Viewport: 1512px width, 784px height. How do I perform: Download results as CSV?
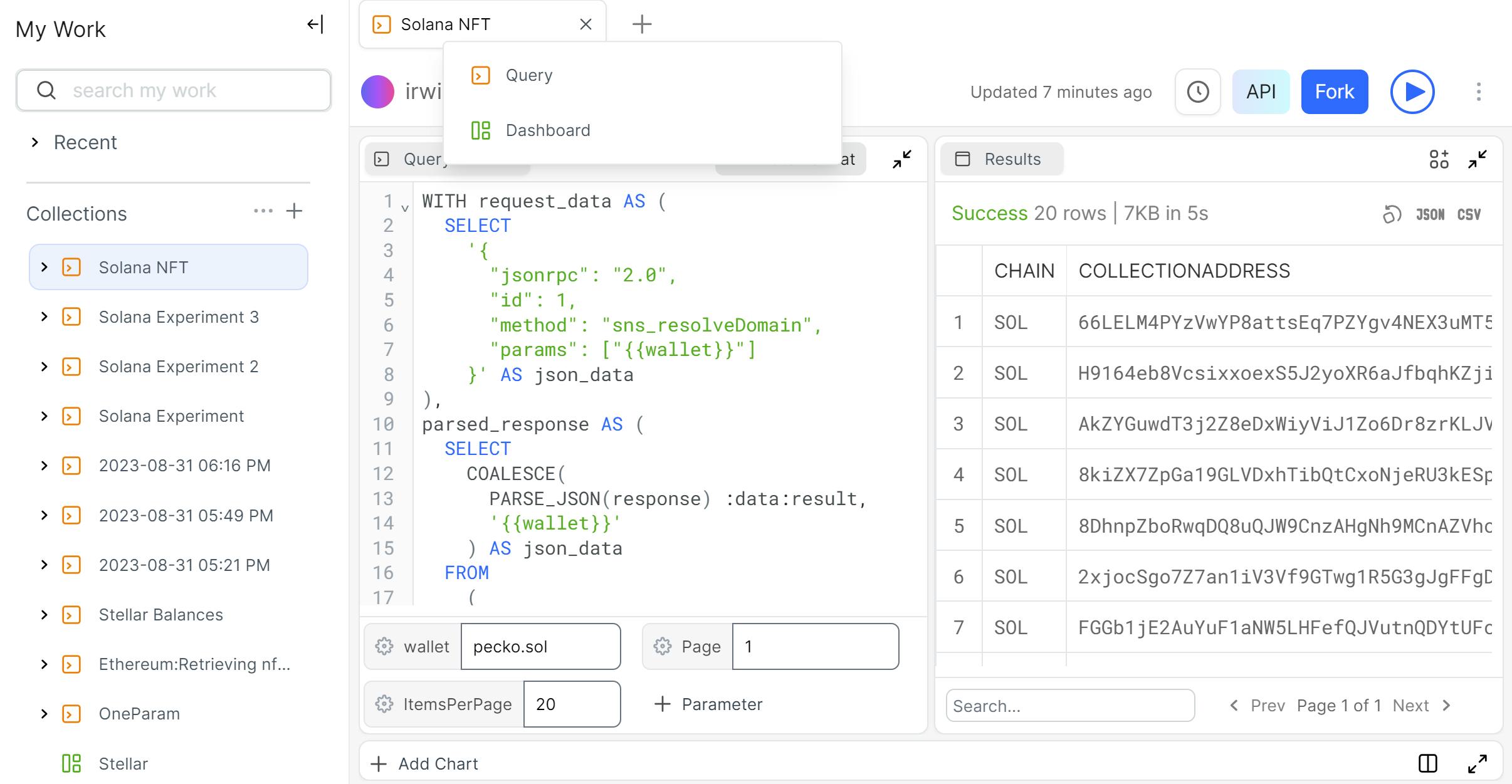click(1469, 215)
